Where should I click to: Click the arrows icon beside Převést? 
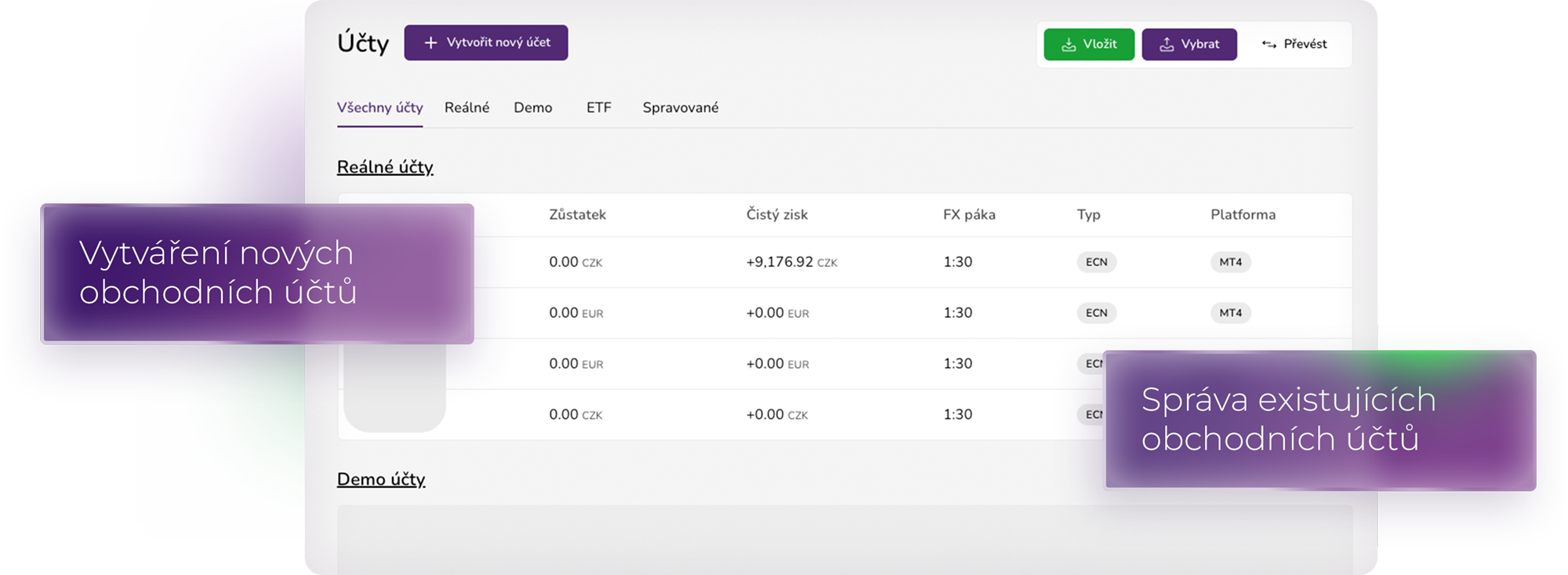(1269, 45)
